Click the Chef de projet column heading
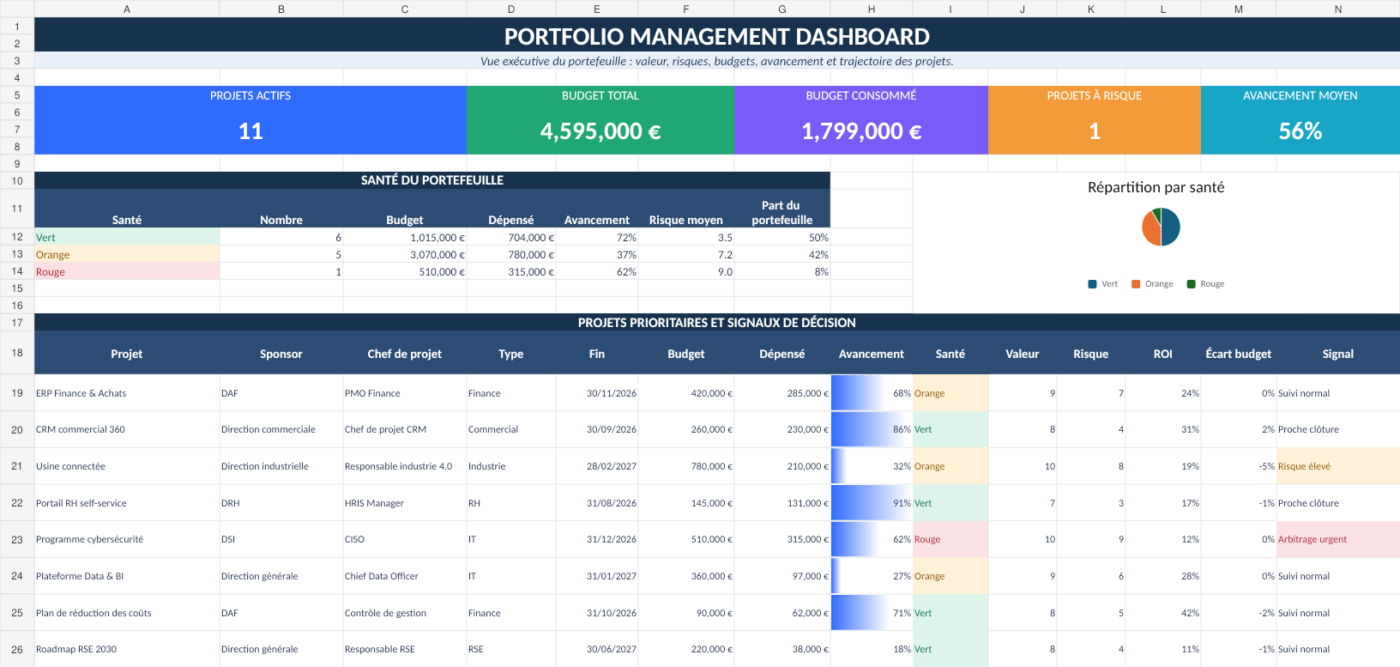This screenshot has width=1400, height=667. [405, 353]
